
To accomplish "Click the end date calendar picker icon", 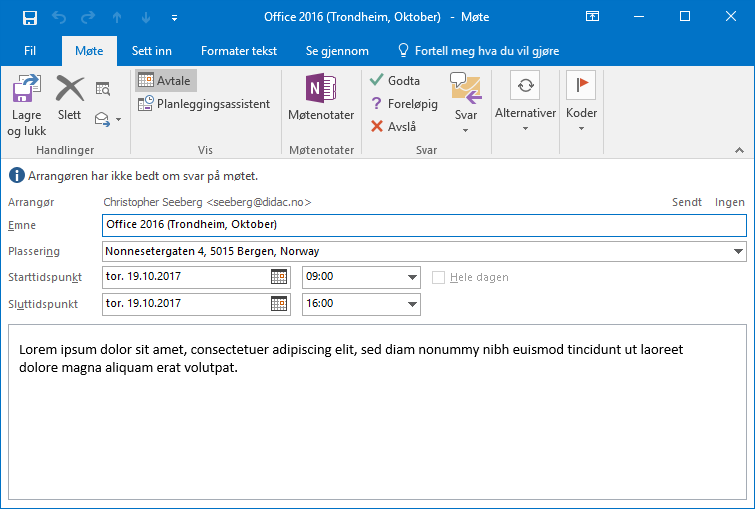I will coord(279,304).
